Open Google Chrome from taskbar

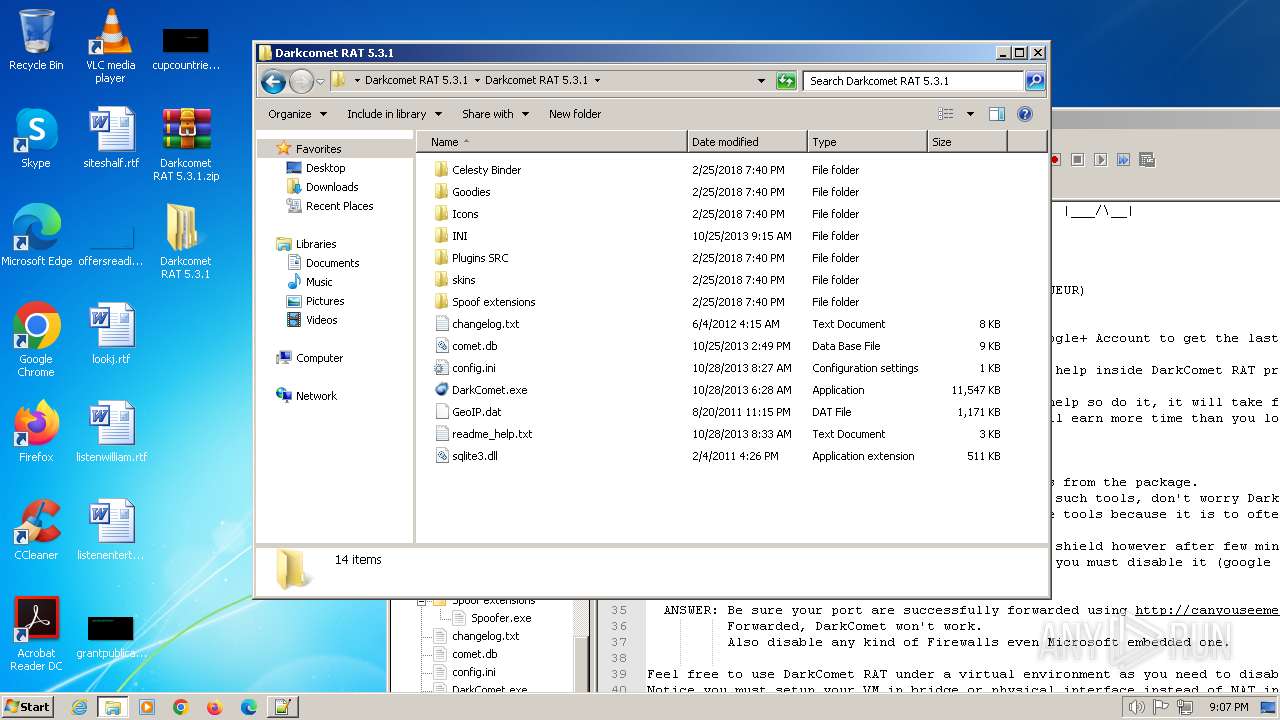pyautogui.click(x=180, y=707)
